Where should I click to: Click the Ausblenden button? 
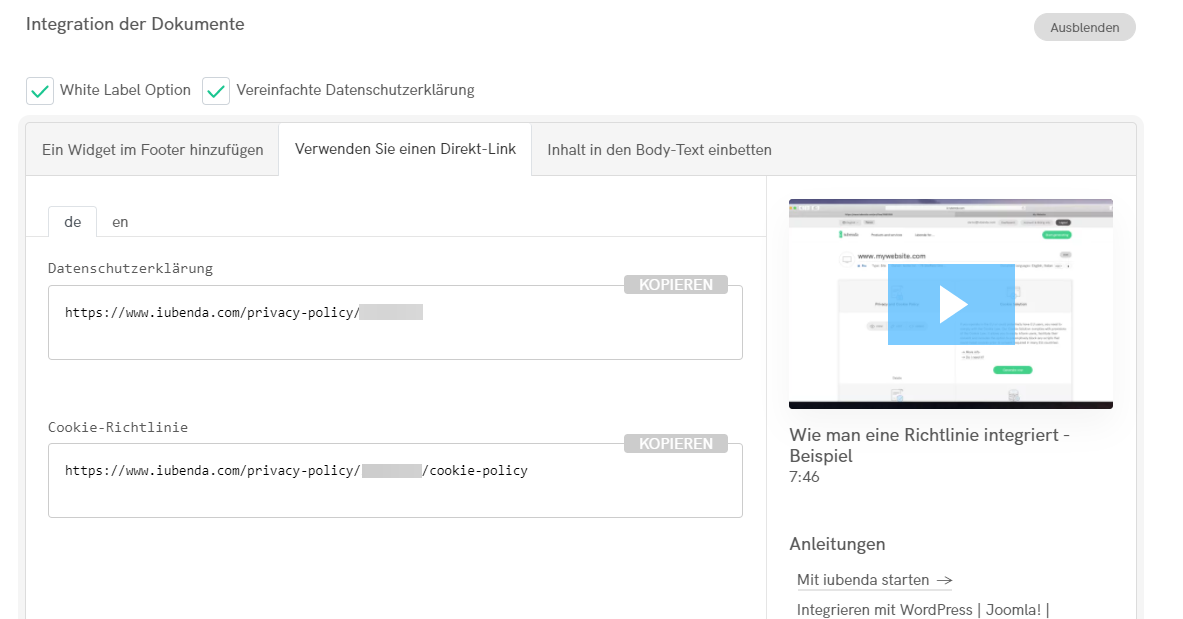[x=1084, y=27]
